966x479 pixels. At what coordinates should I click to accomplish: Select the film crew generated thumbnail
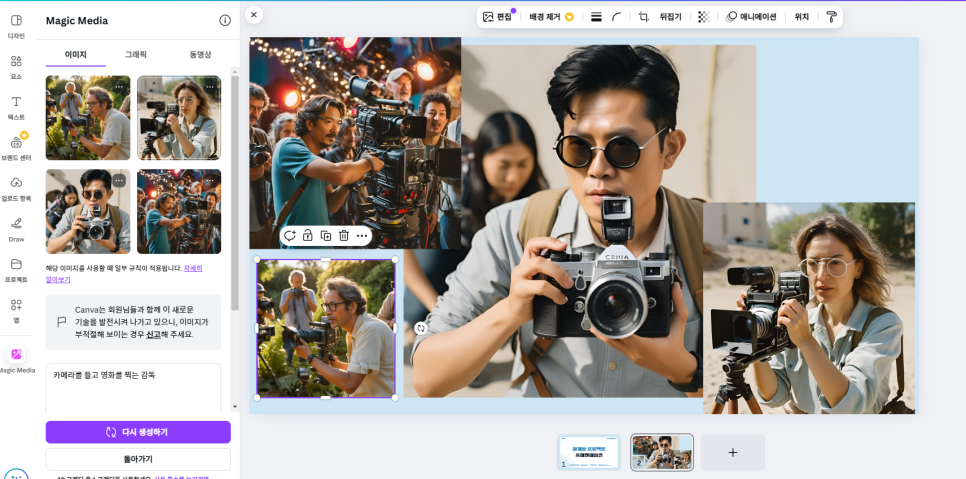click(179, 211)
